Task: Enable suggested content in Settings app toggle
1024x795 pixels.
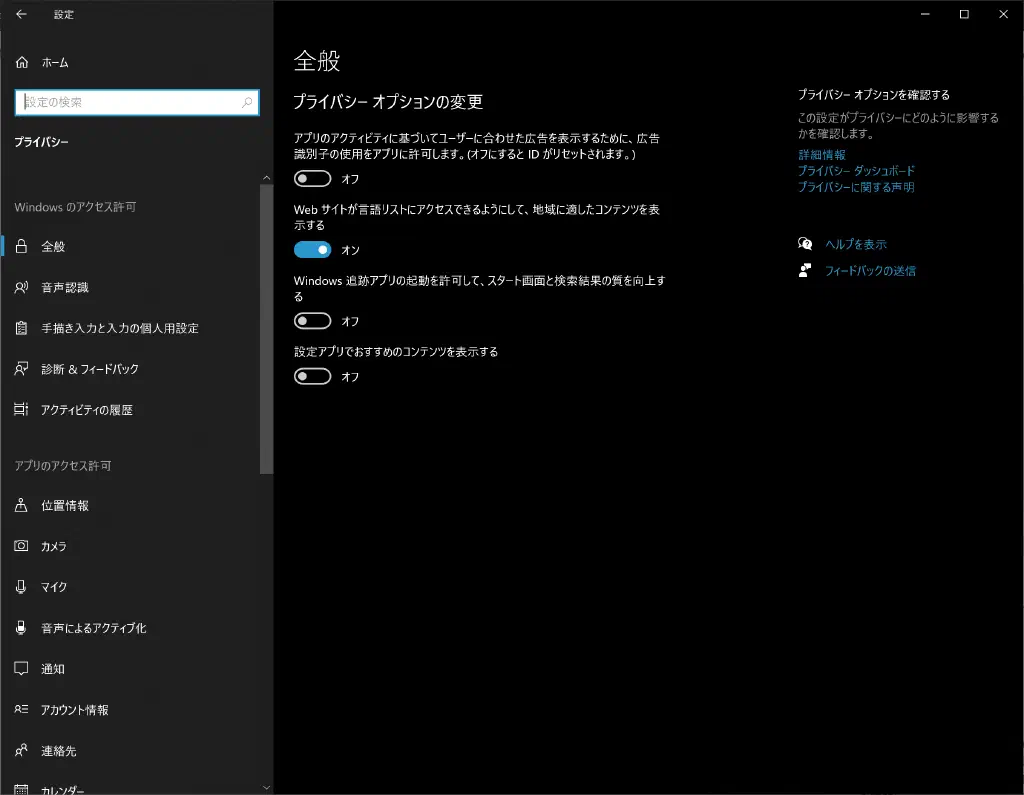Action: (x=312, y=377)
